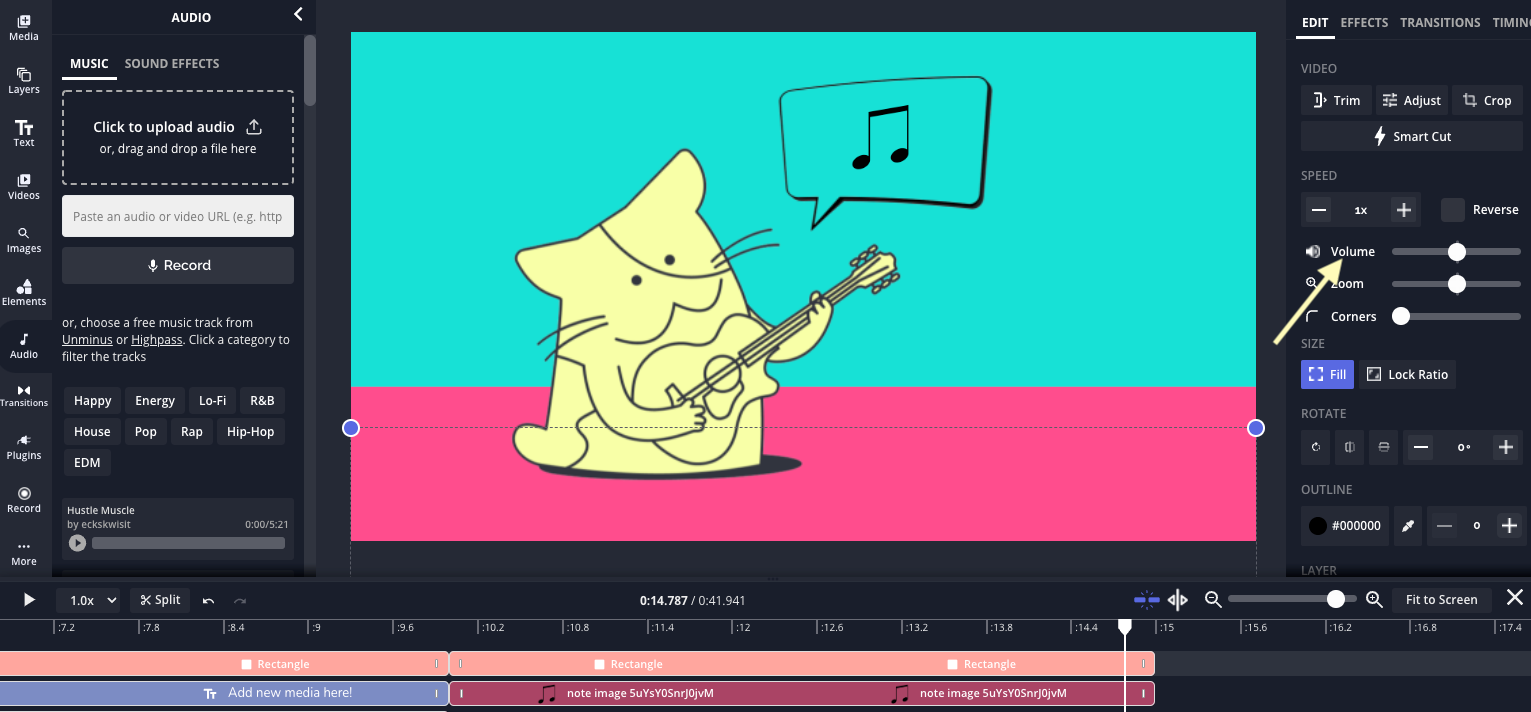
Task: Click the eyedropper outline color picker
Action: coord(1408,526)
